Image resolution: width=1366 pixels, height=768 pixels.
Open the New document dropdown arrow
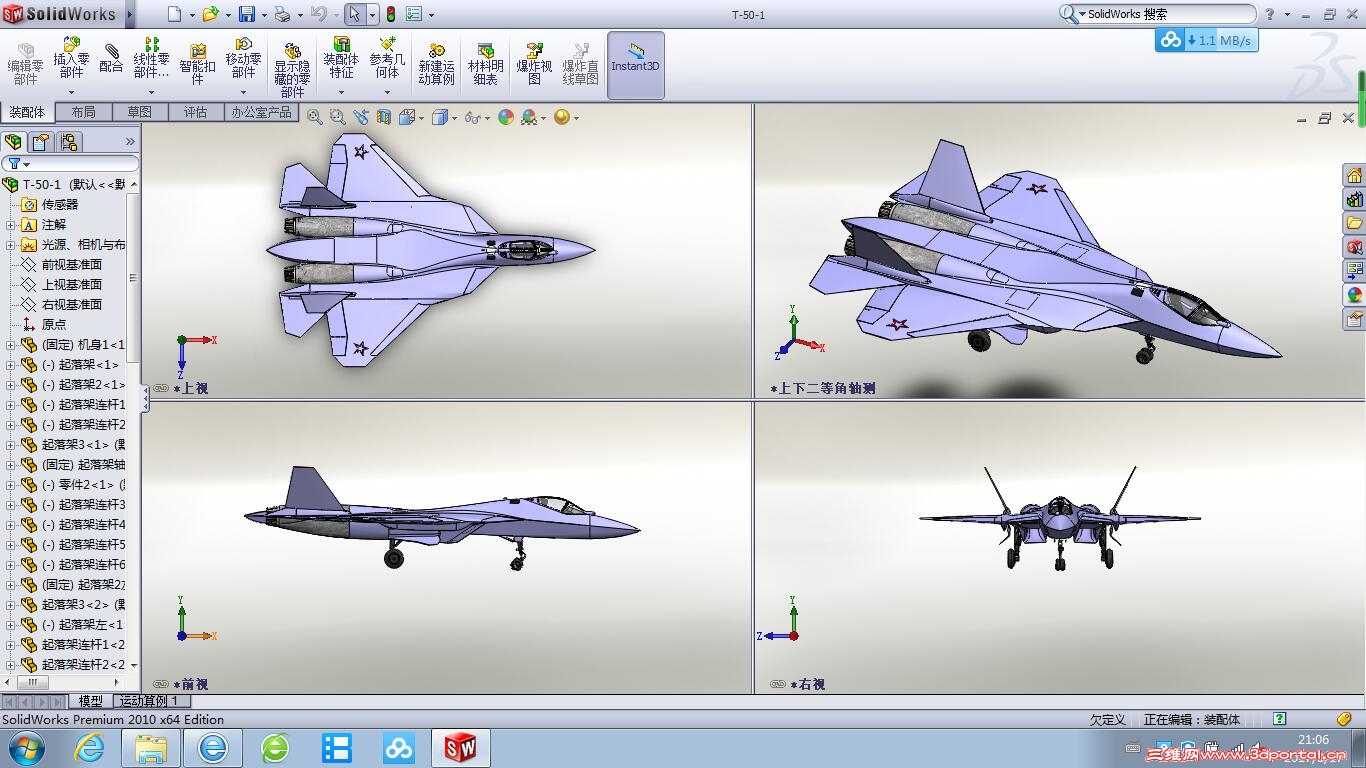(x=191, y=15)
